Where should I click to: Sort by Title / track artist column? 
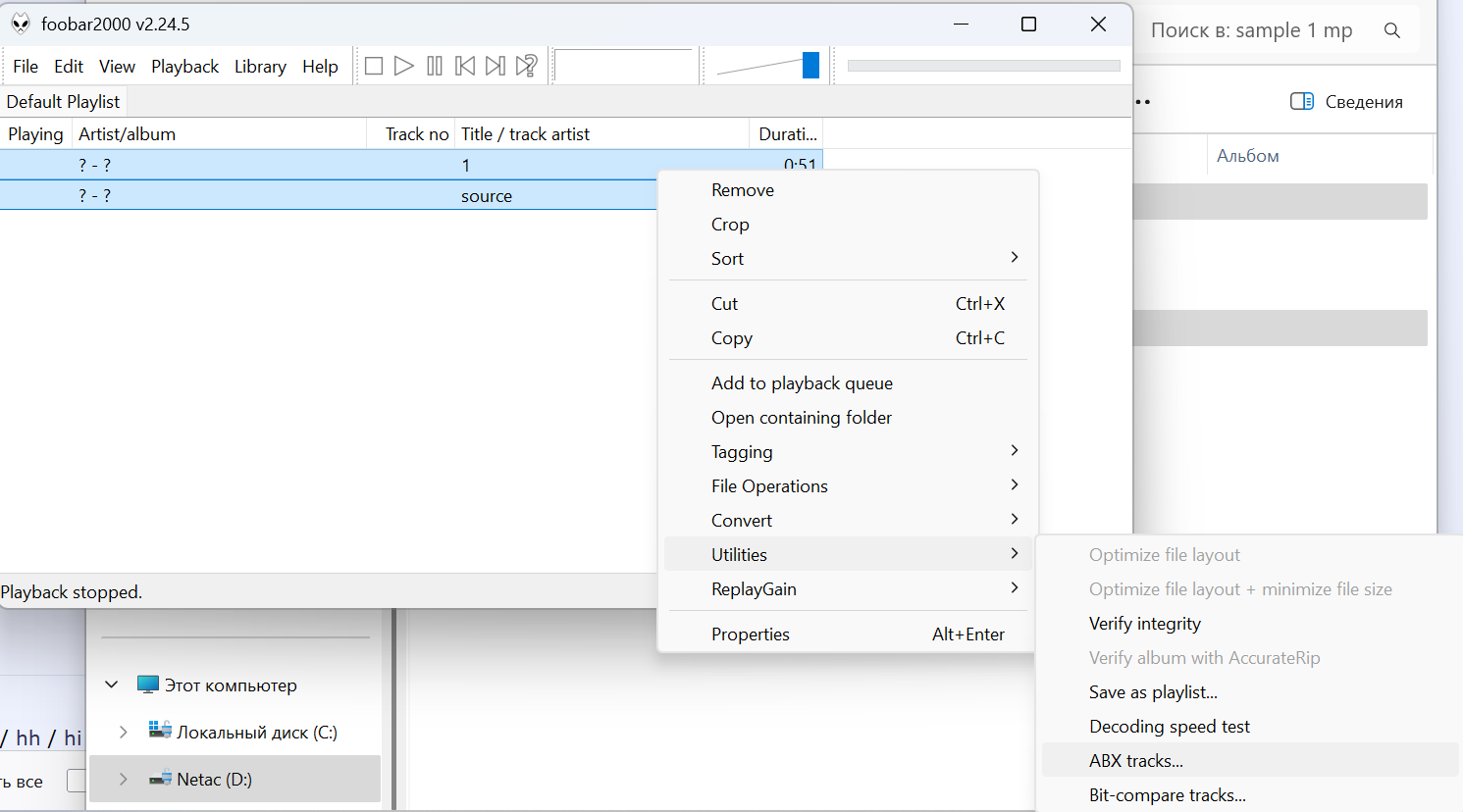pyautogui.click(x=601, y=134)
